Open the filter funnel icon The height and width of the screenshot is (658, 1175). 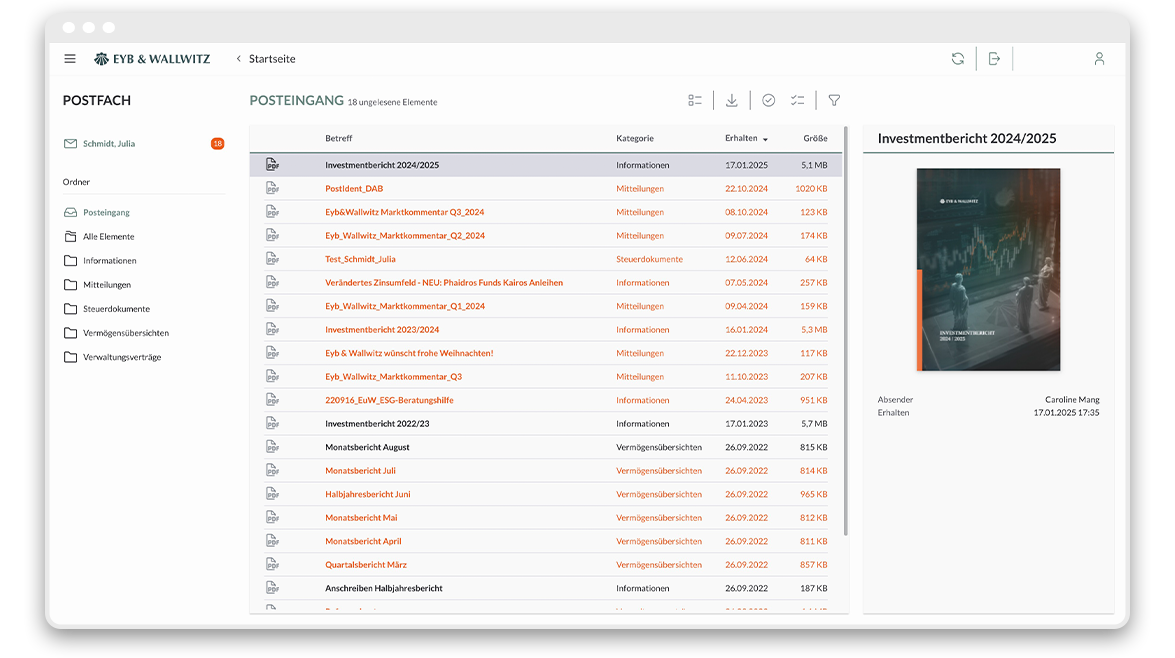click(x=834, y=100)
